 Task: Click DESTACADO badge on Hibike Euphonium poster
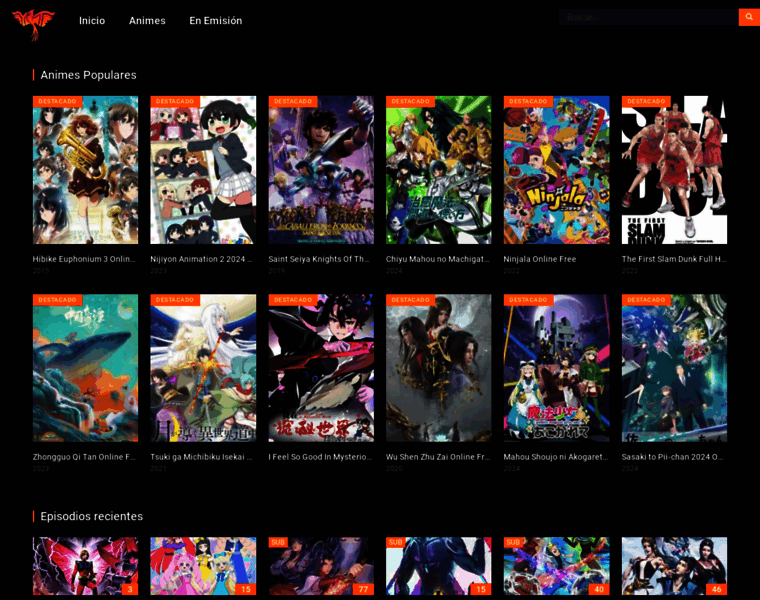[x=57, y=101]
